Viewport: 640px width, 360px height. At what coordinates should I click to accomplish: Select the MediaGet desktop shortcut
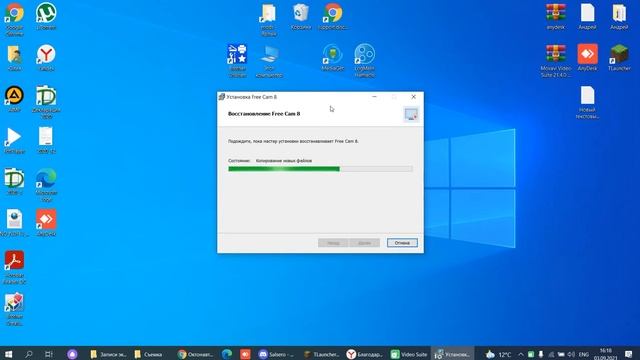point(333,58)
